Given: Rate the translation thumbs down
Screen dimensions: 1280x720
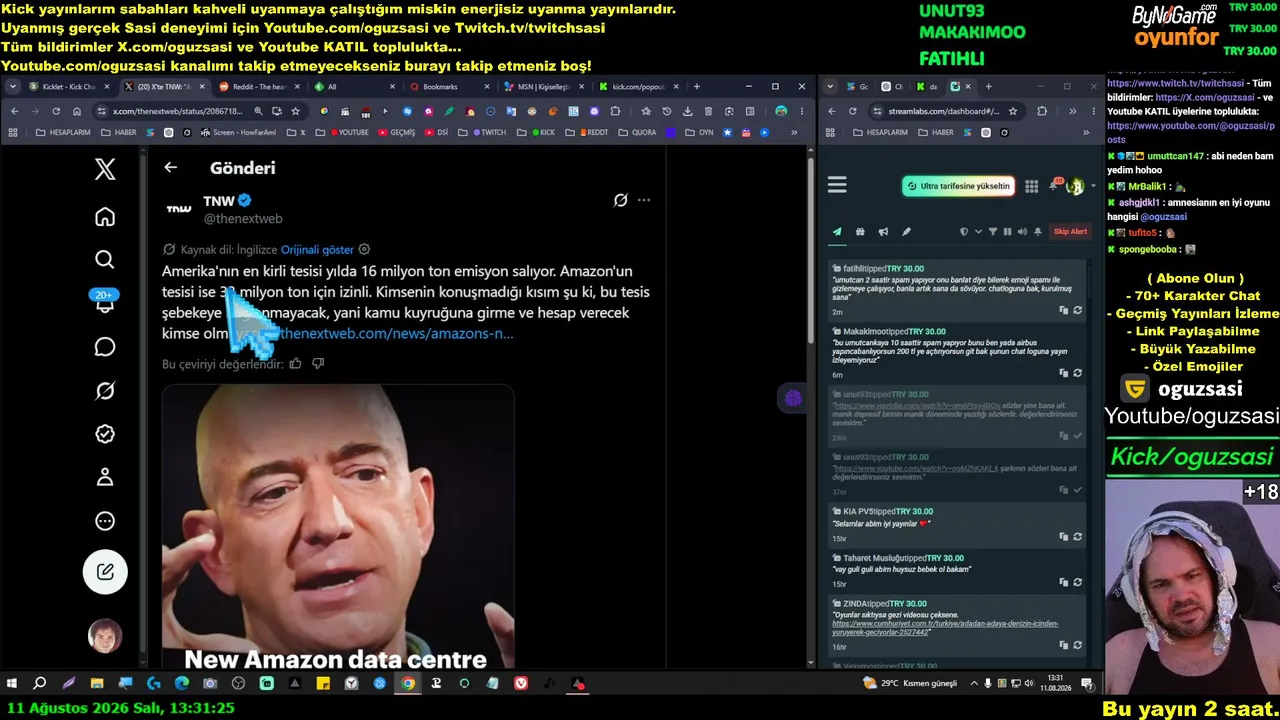Looking at the screenshot, I should point(318,364).
